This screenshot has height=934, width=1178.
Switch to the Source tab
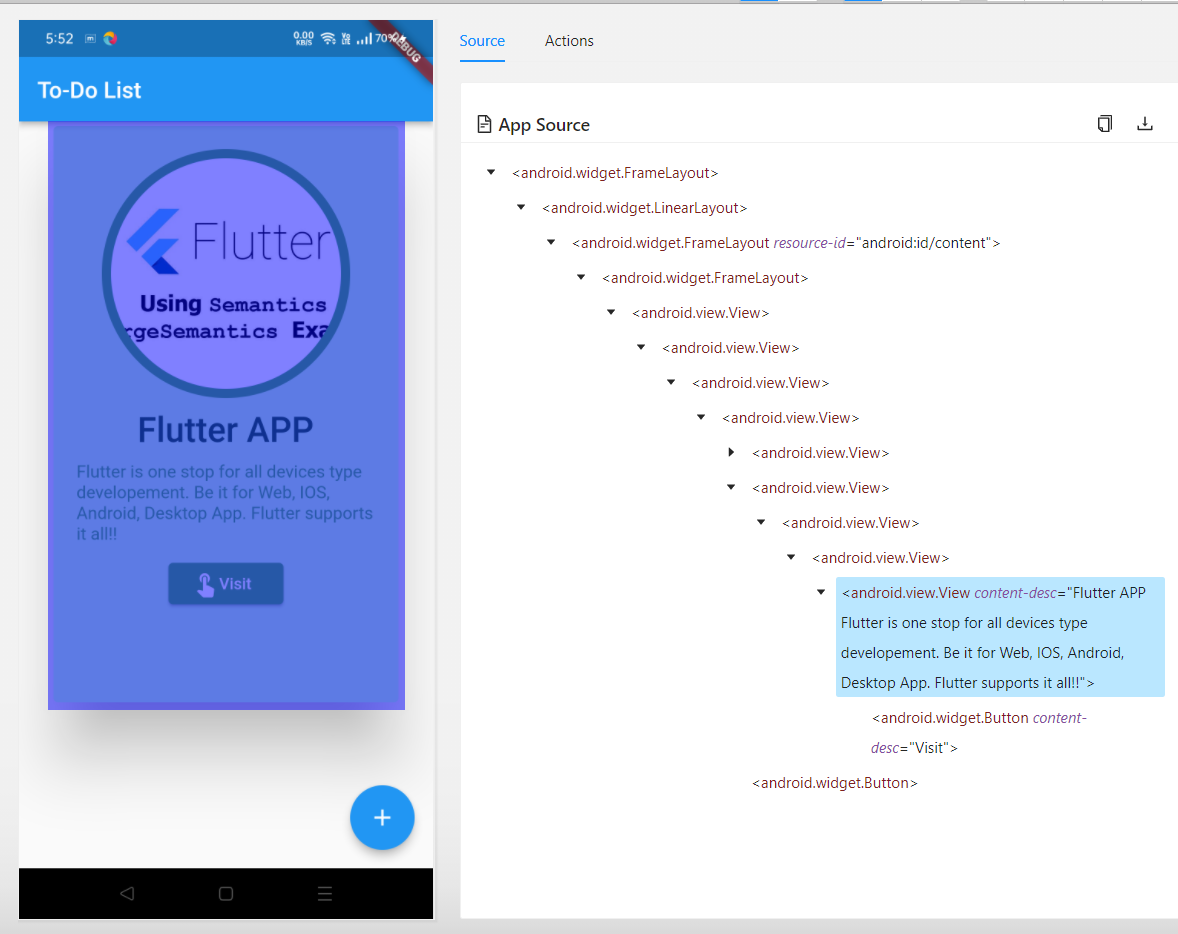(x=482, y=41)
